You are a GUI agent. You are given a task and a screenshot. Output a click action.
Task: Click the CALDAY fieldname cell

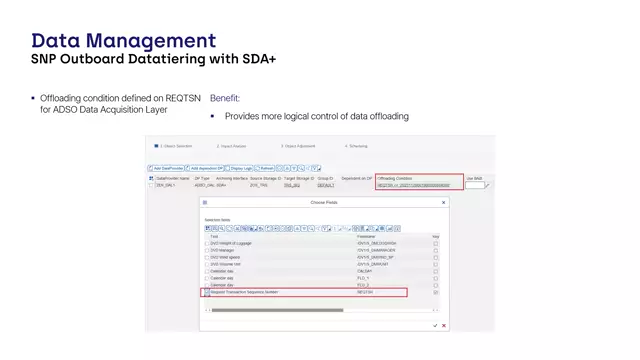tap(364, 271)
